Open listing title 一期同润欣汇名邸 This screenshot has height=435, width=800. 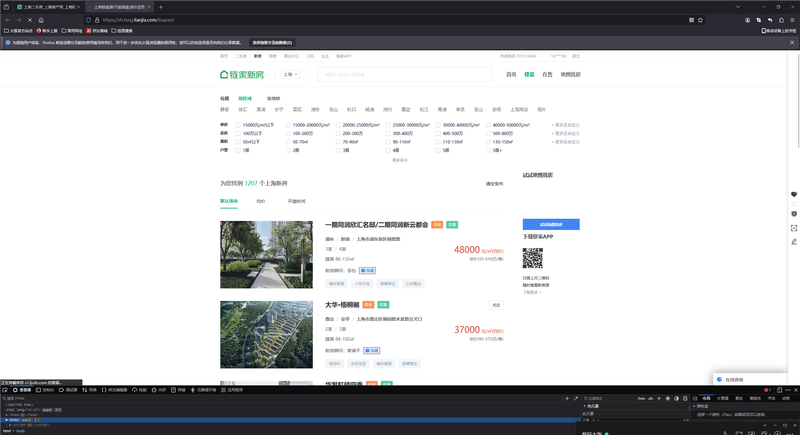pyautogui.click(x=377, y=225)
